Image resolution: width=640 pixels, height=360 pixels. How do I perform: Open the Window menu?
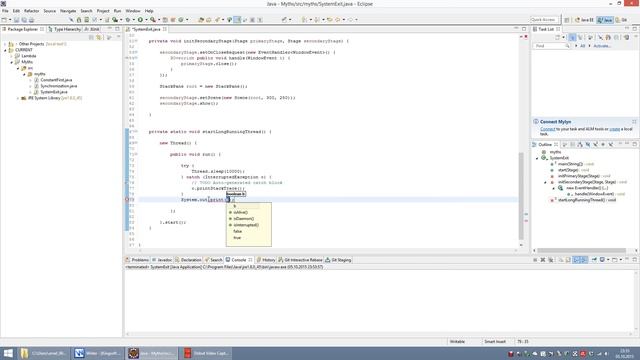[133, 11]
